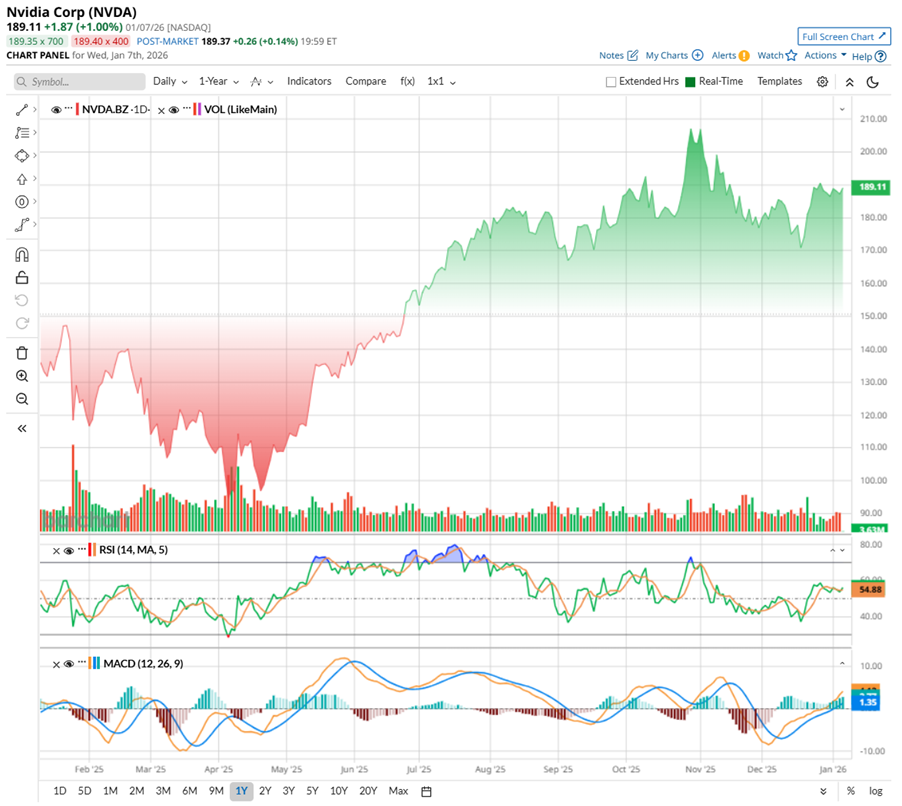Image resolution: width=902 pixels, height=806 pixels.
Task: Focus the Symbol search field
Action: pos(79,82)
